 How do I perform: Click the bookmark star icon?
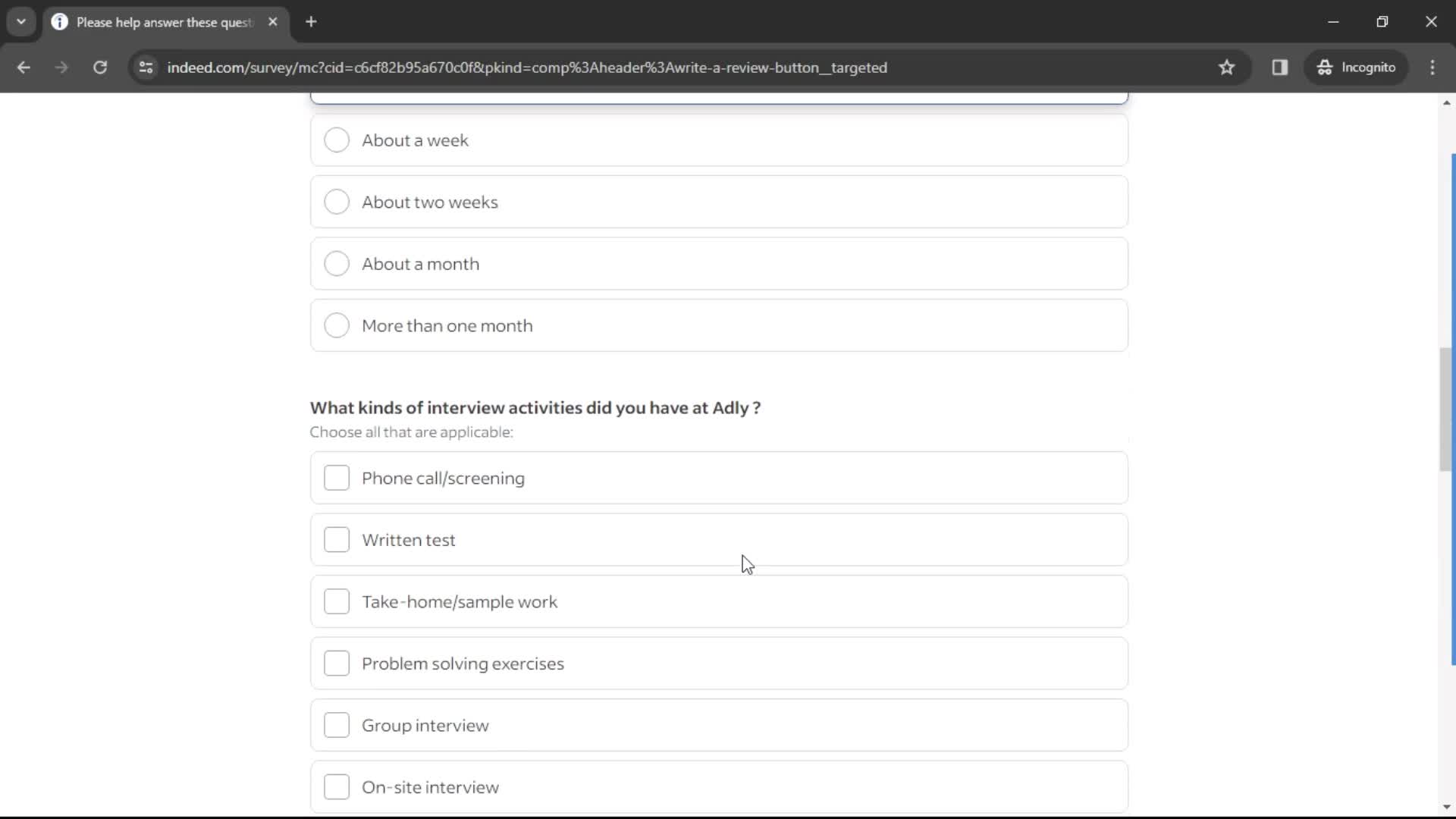[1229, 67]
